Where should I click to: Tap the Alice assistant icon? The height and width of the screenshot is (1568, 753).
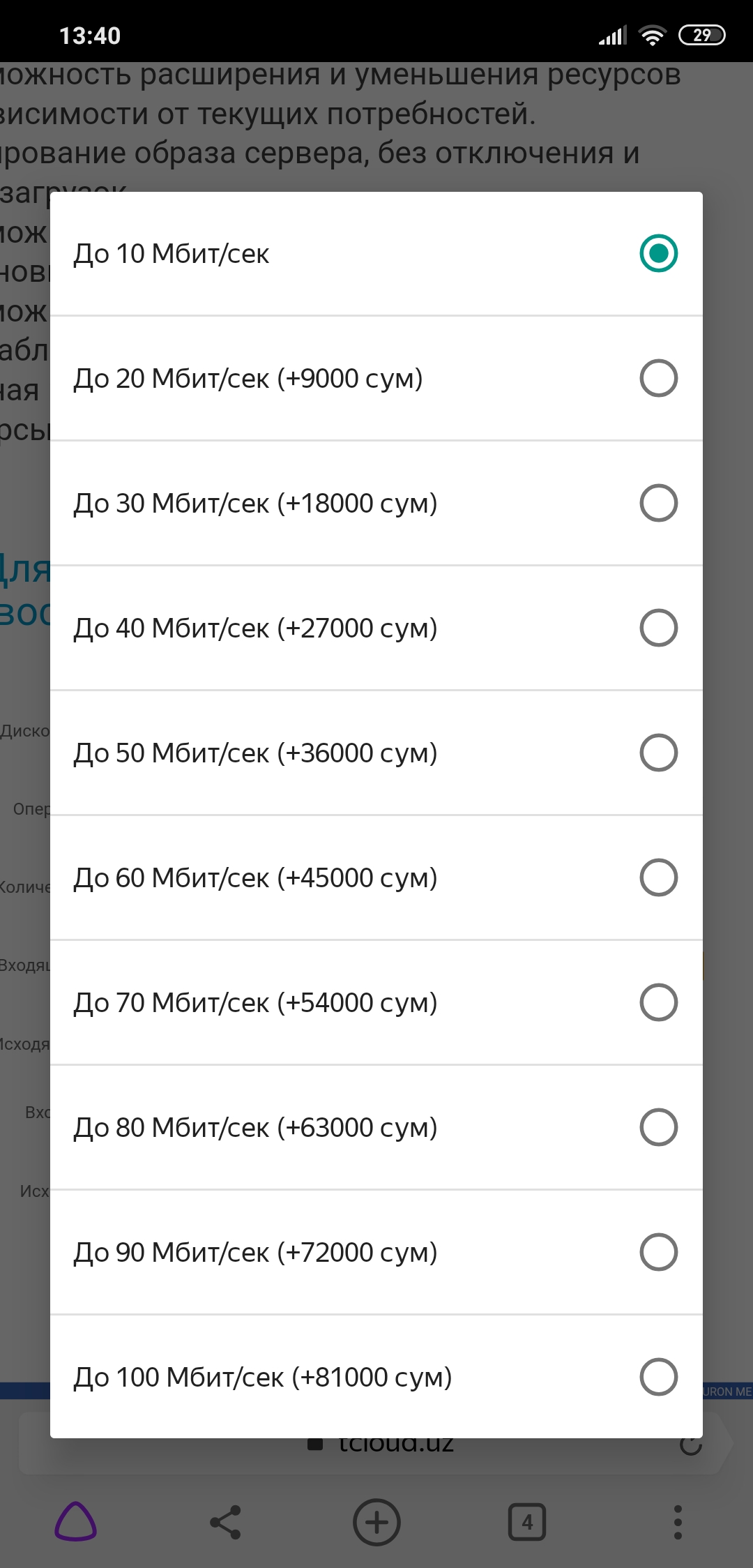click(x=75, y=1522)
